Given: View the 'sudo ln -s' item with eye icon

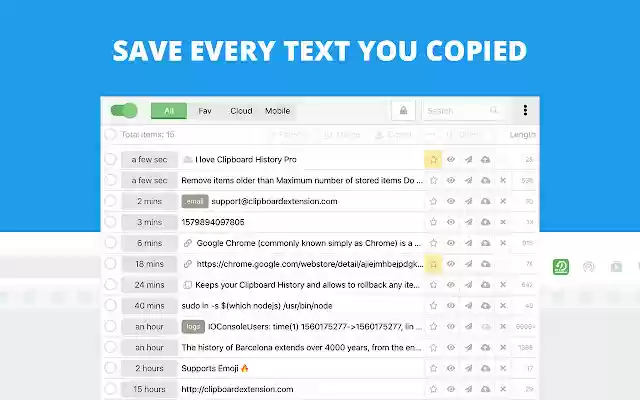Looking at the screenshot, I should pos(451,305).
